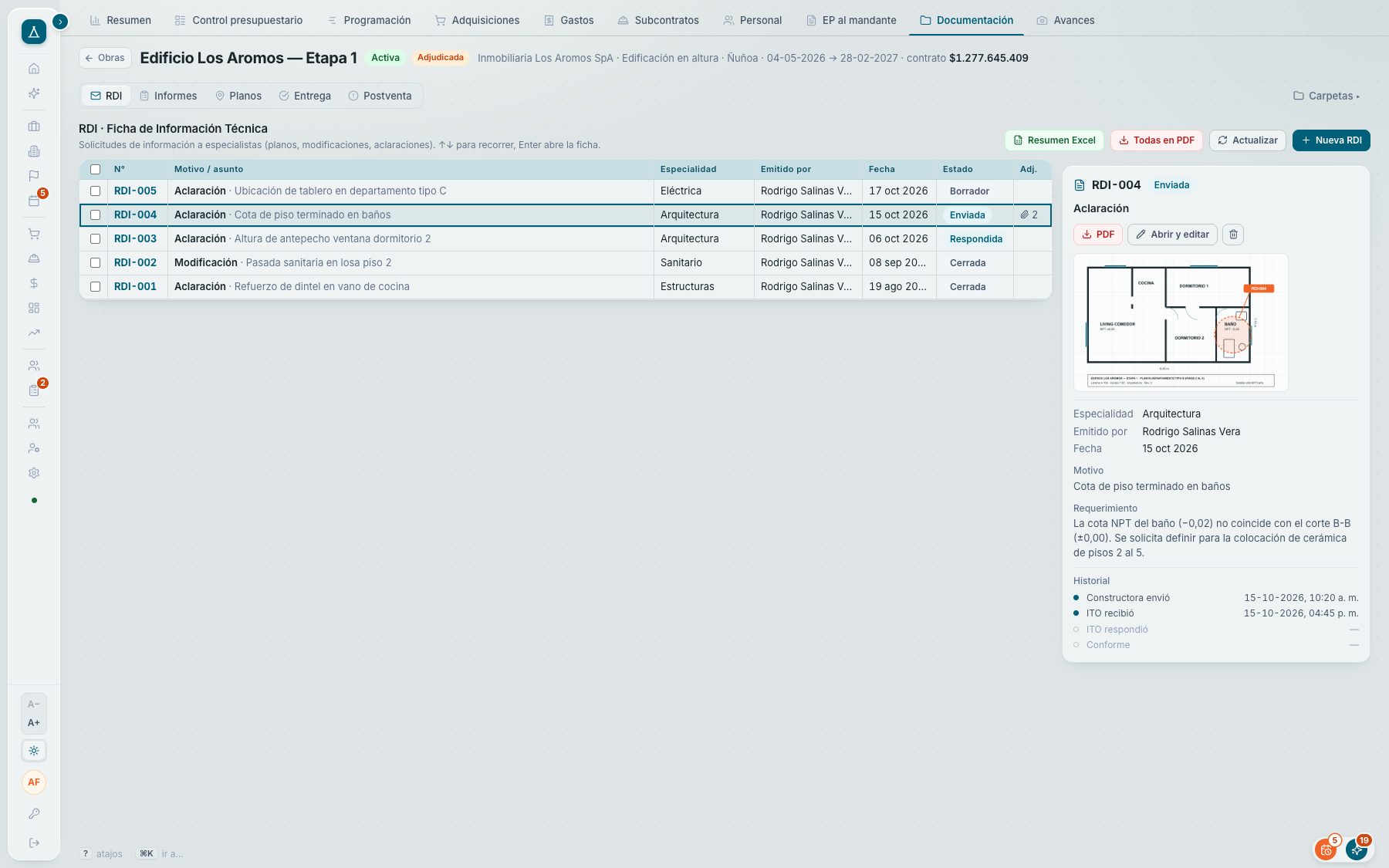
Task: Check the RDI-001 row checkbox
Action: point(96,287)
